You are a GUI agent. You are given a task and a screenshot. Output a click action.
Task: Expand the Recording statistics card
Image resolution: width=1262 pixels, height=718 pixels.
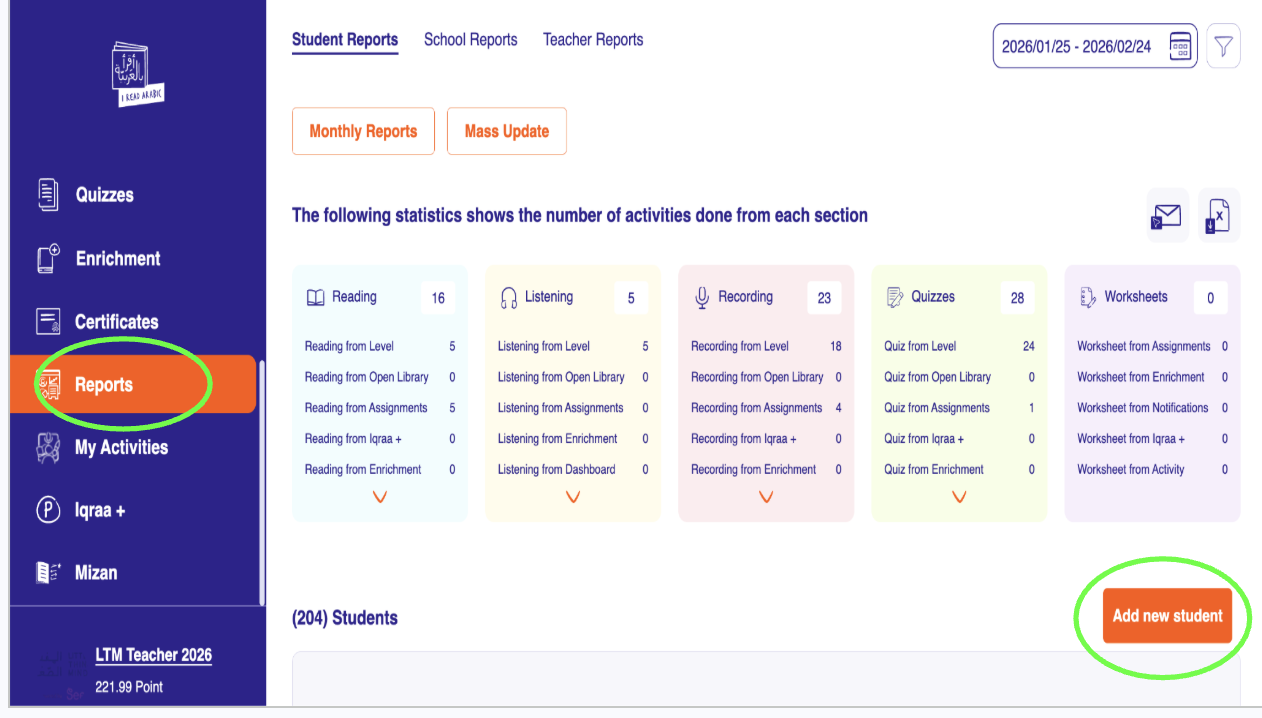[765, 497]
